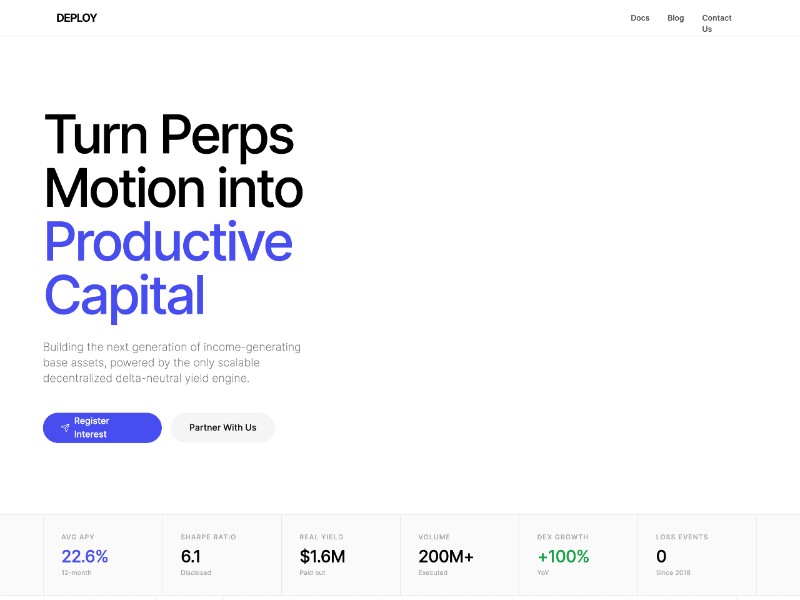Select the Disclosed label below 6.1
Image resolution: width=800 pixels, height=600 pixels.
click(195, 573)
